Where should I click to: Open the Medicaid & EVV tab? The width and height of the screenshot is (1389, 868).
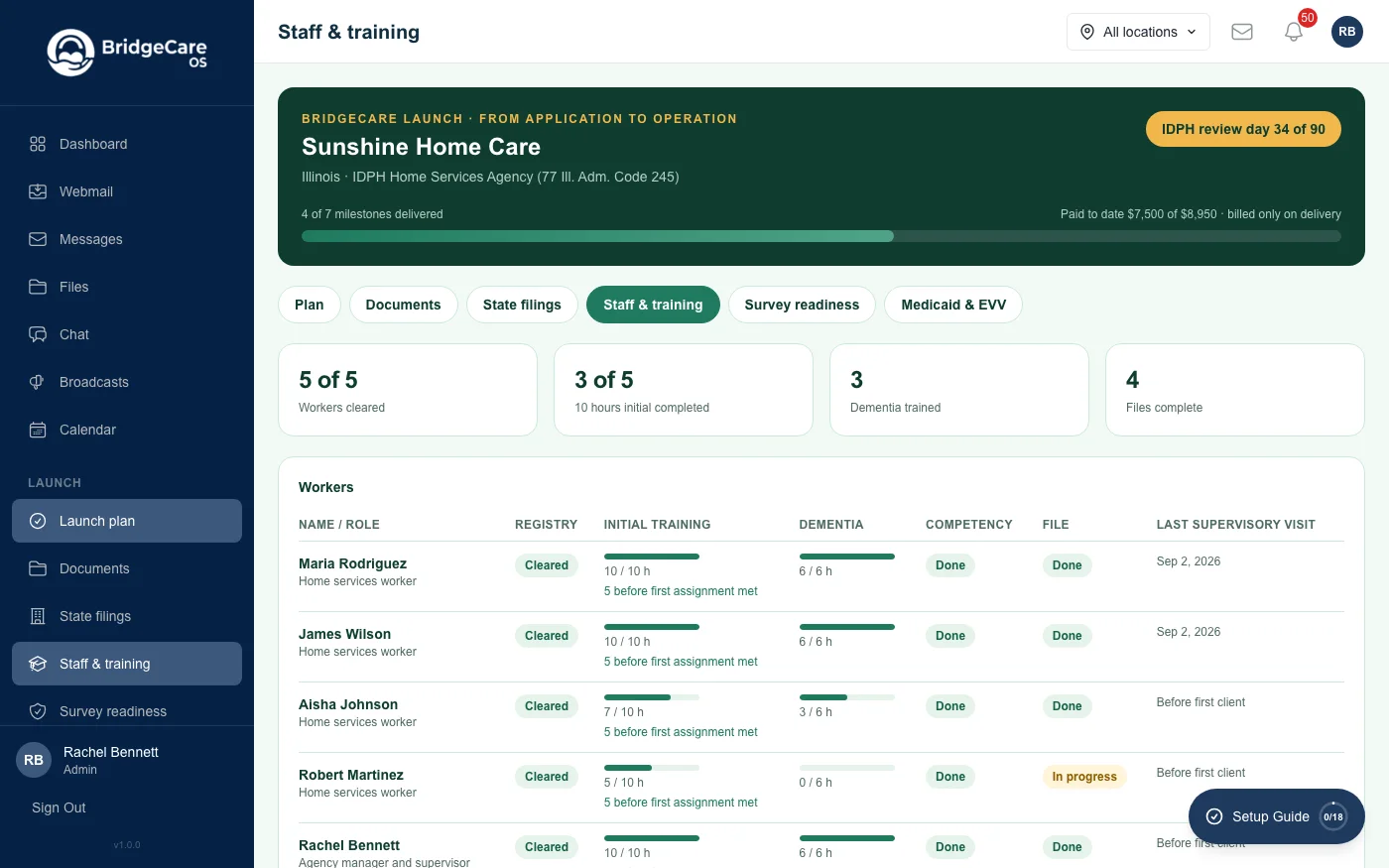pyautogui.click(x=953, y=305)
